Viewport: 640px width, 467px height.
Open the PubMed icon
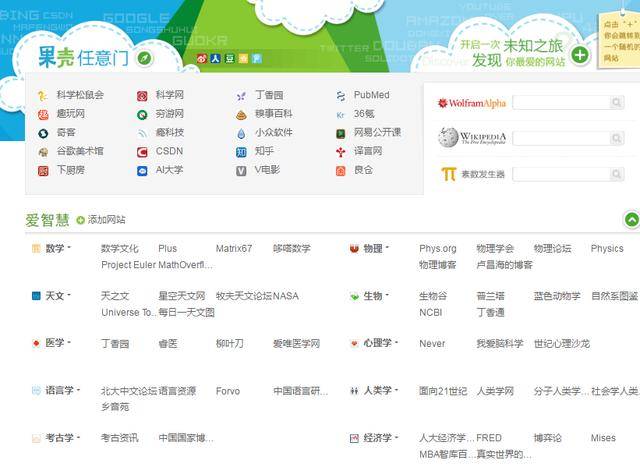340,96
